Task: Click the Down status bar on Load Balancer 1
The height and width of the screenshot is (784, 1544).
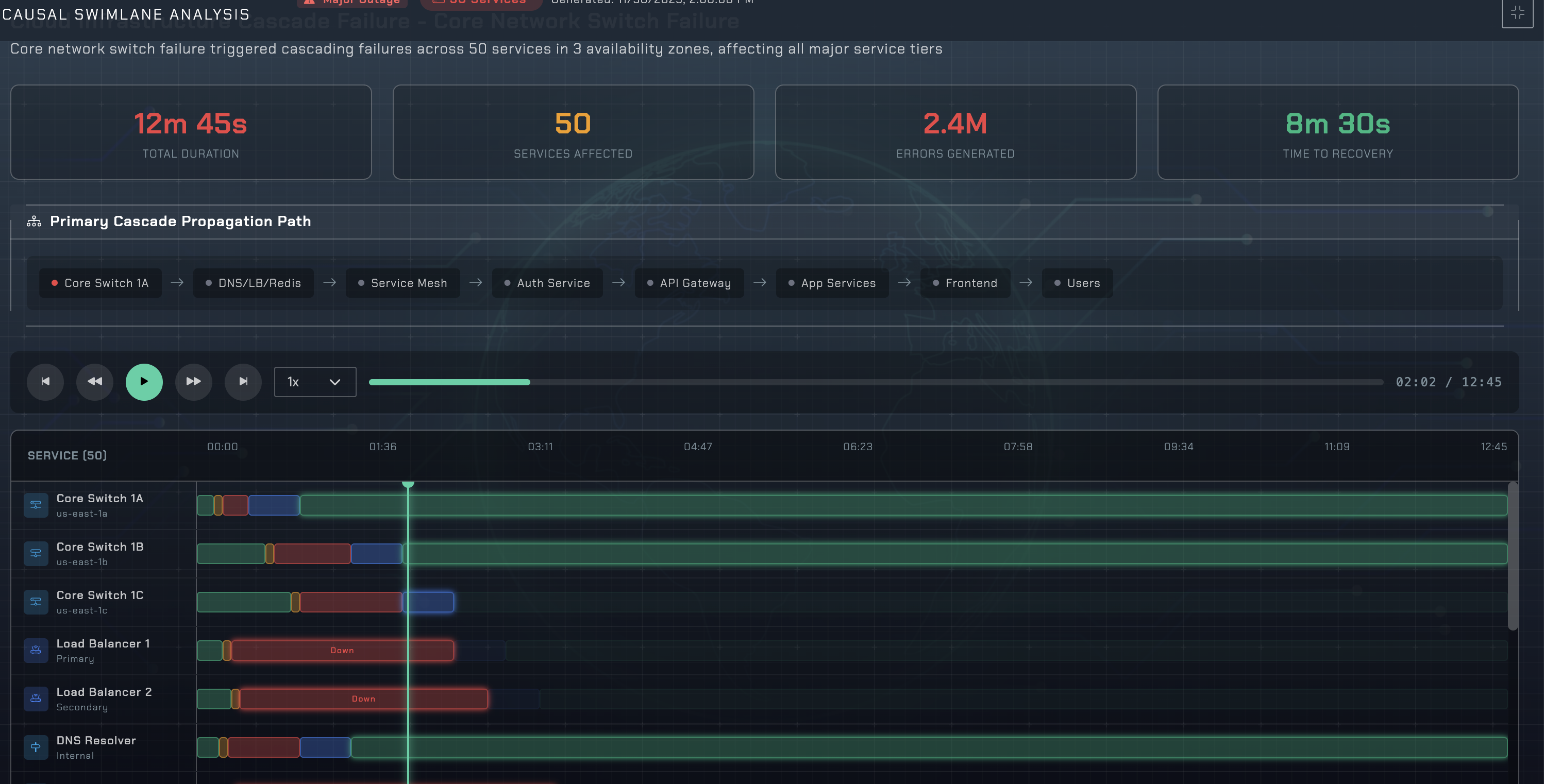Action: point(341,651)
